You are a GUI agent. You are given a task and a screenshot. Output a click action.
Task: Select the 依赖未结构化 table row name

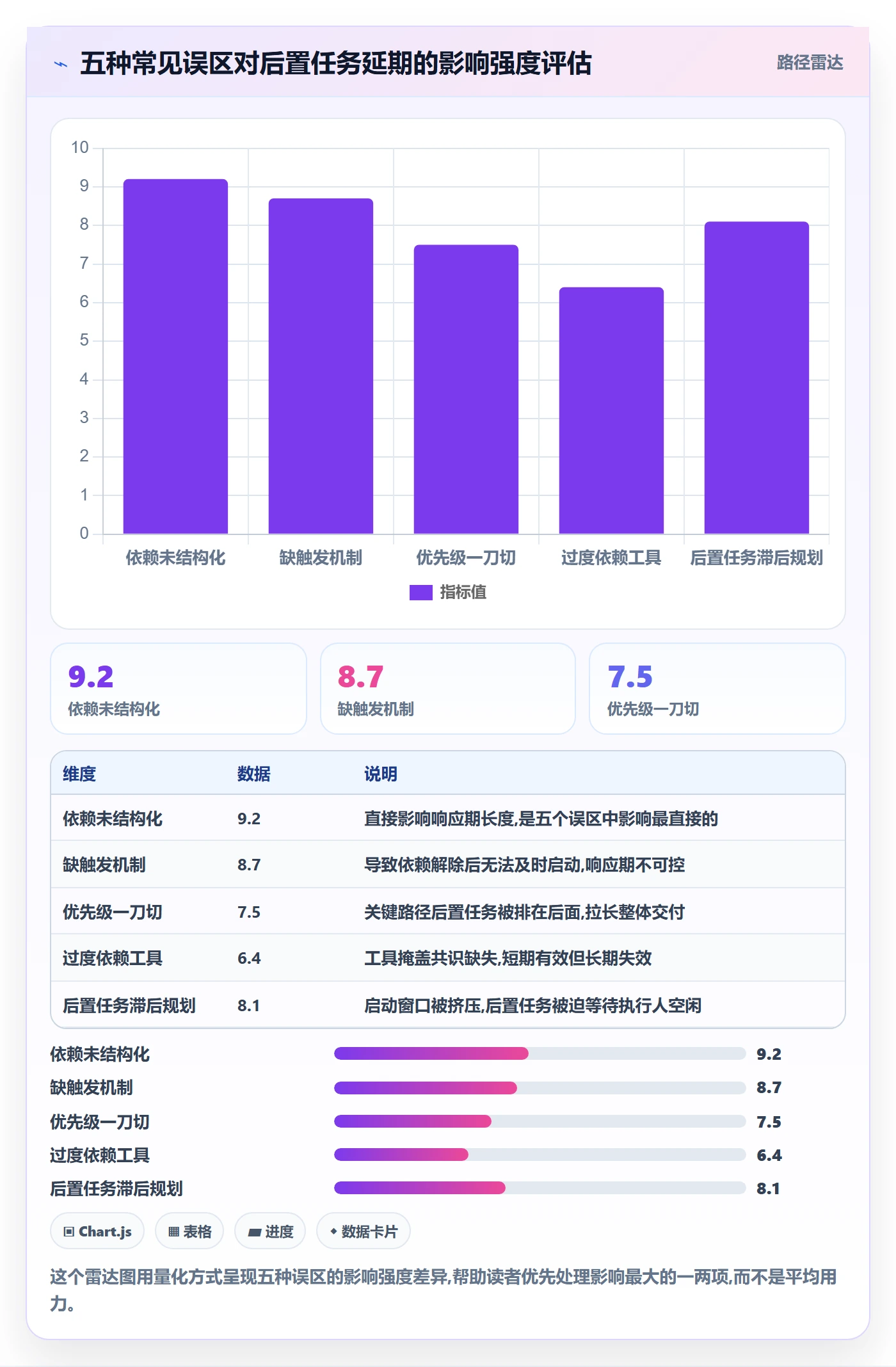click(x=113, y=819)
